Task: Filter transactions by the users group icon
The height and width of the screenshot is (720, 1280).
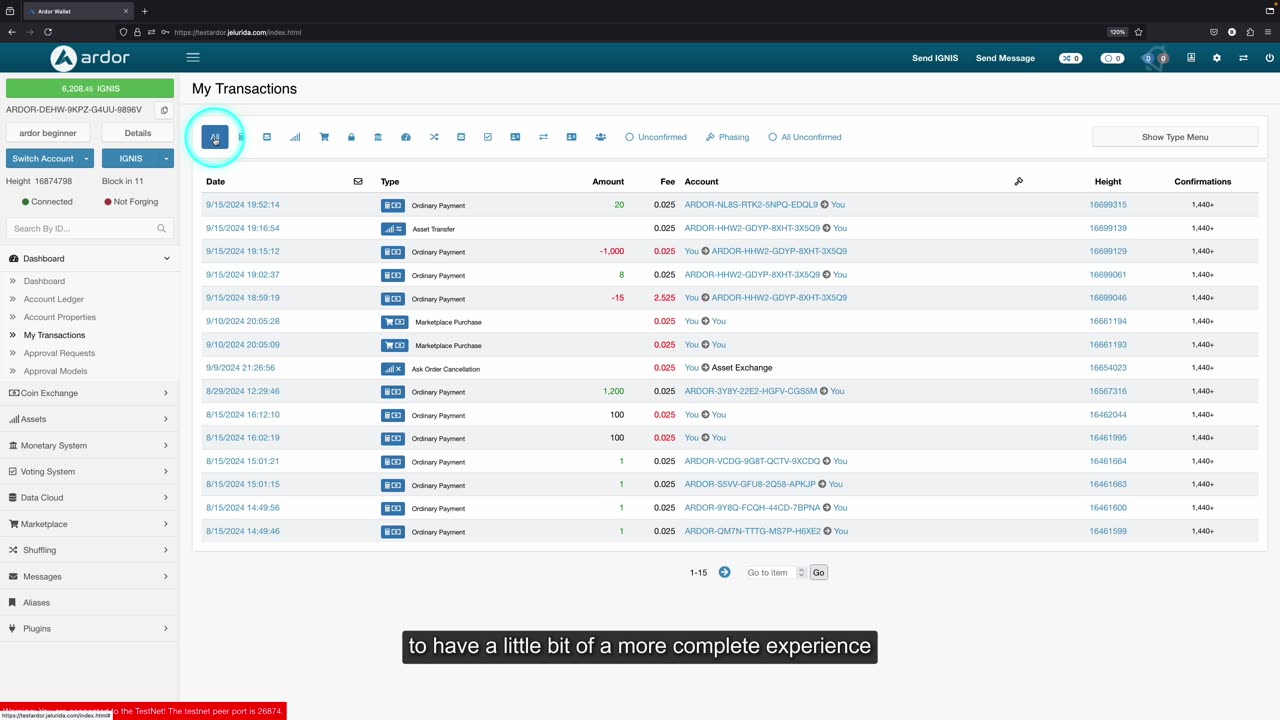Action: pyautogui.click(x=600, y=137)
